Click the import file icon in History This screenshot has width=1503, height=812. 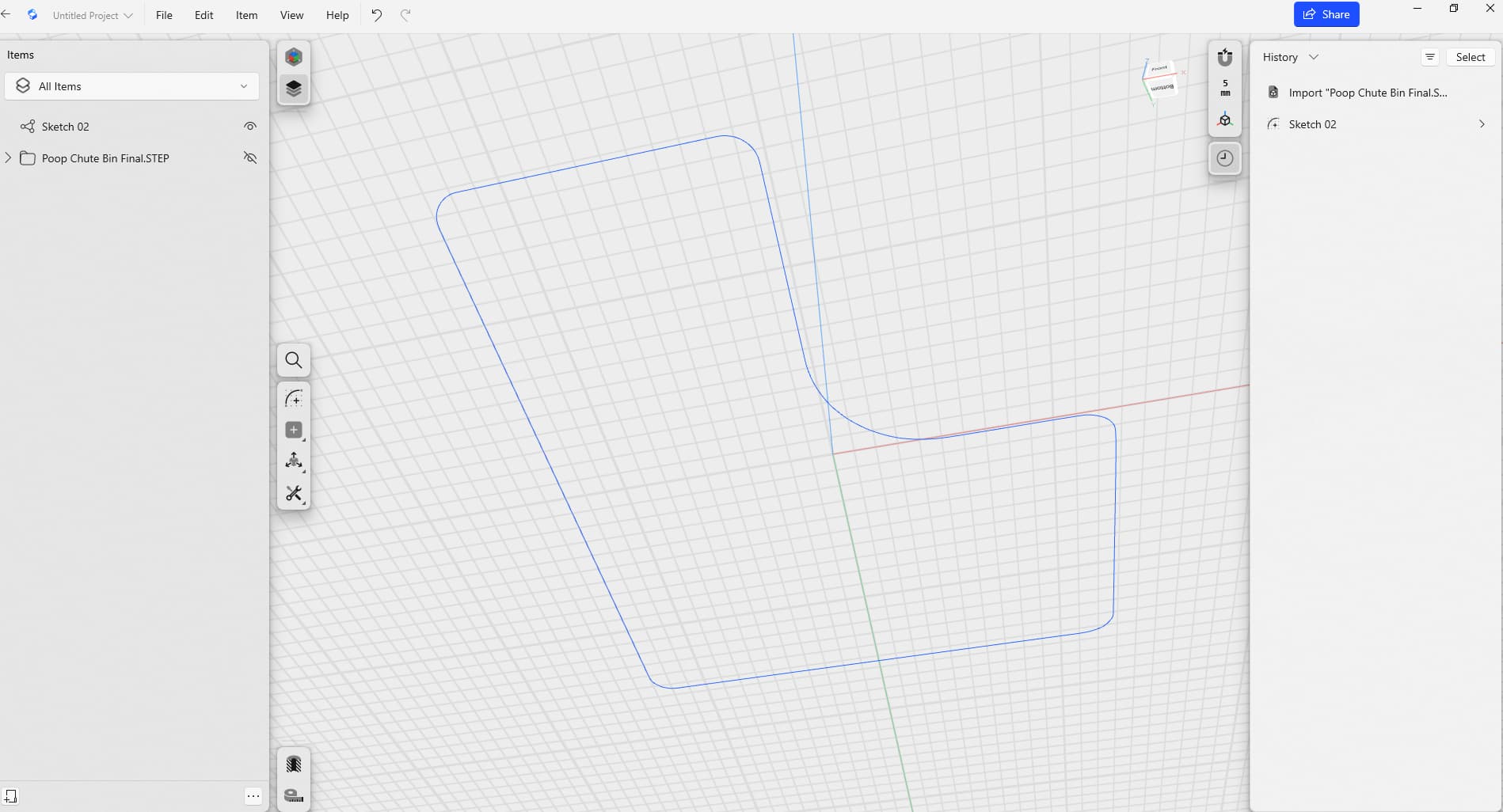click(x=1273, y=93)
